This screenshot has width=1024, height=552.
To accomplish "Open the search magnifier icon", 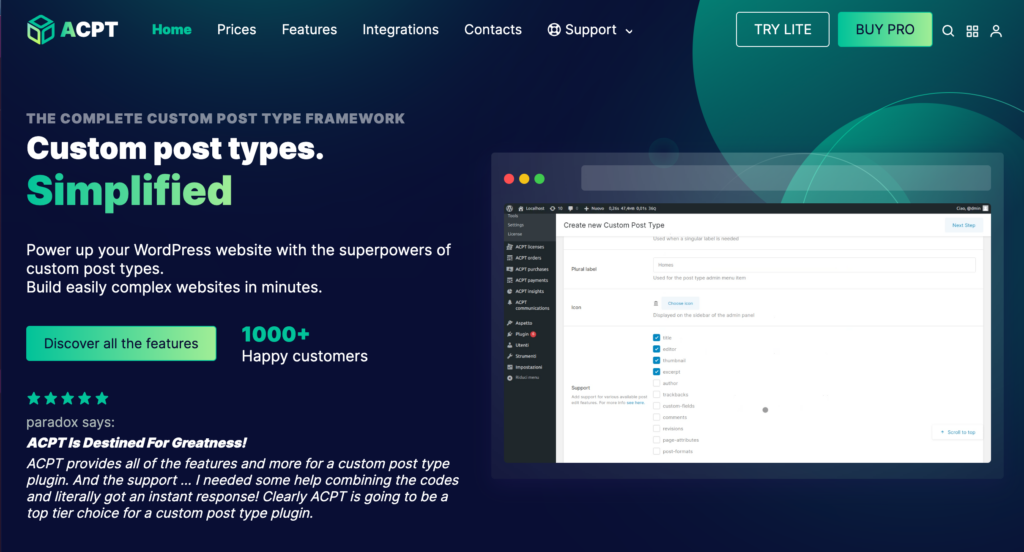I will (948, 31).
